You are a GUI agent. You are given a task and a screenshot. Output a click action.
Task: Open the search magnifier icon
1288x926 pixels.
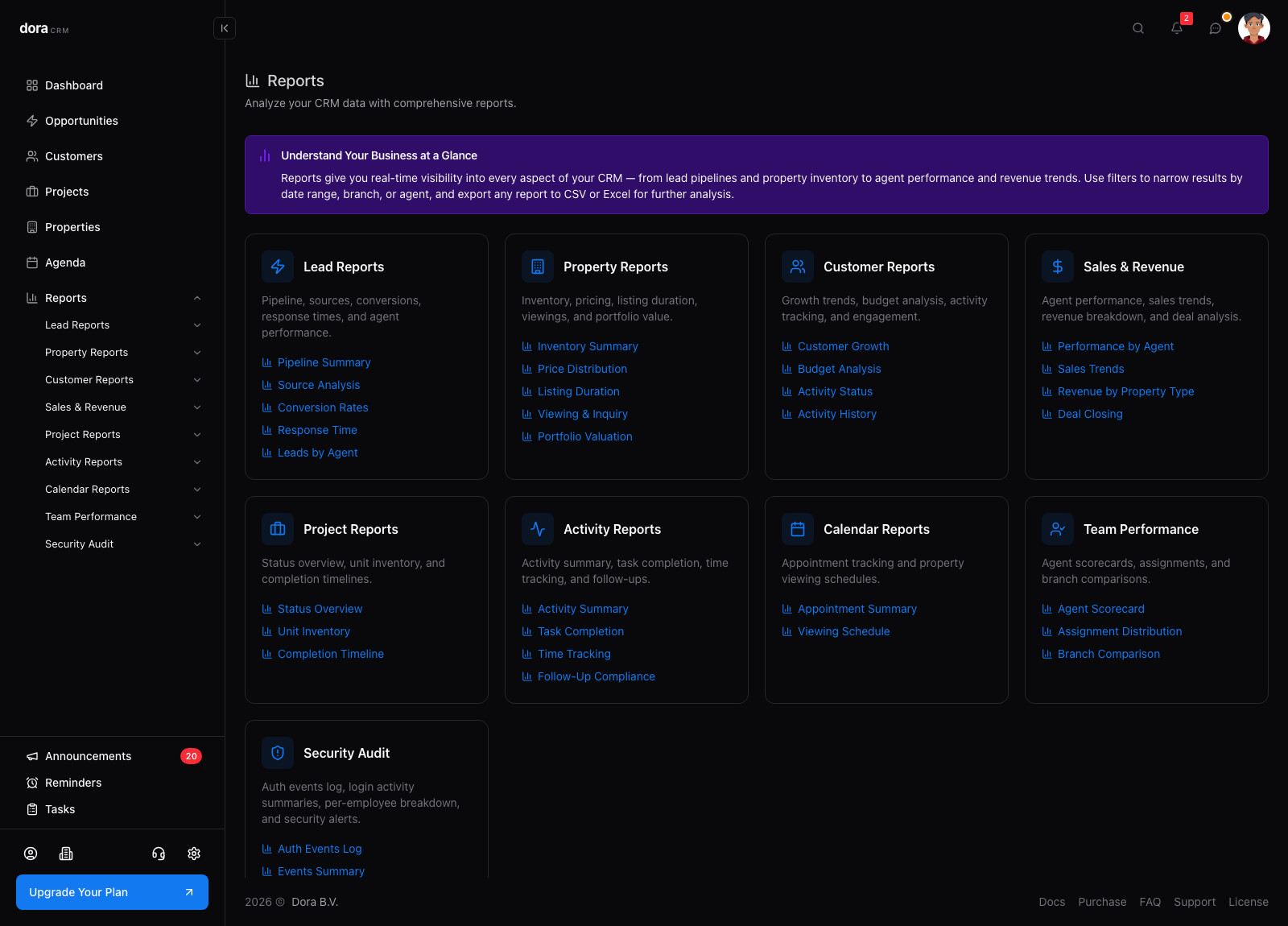coord(1138,28)
